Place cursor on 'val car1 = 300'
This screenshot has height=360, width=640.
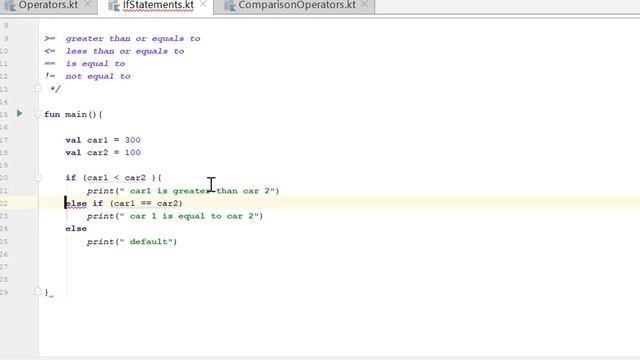coord(103,140)
